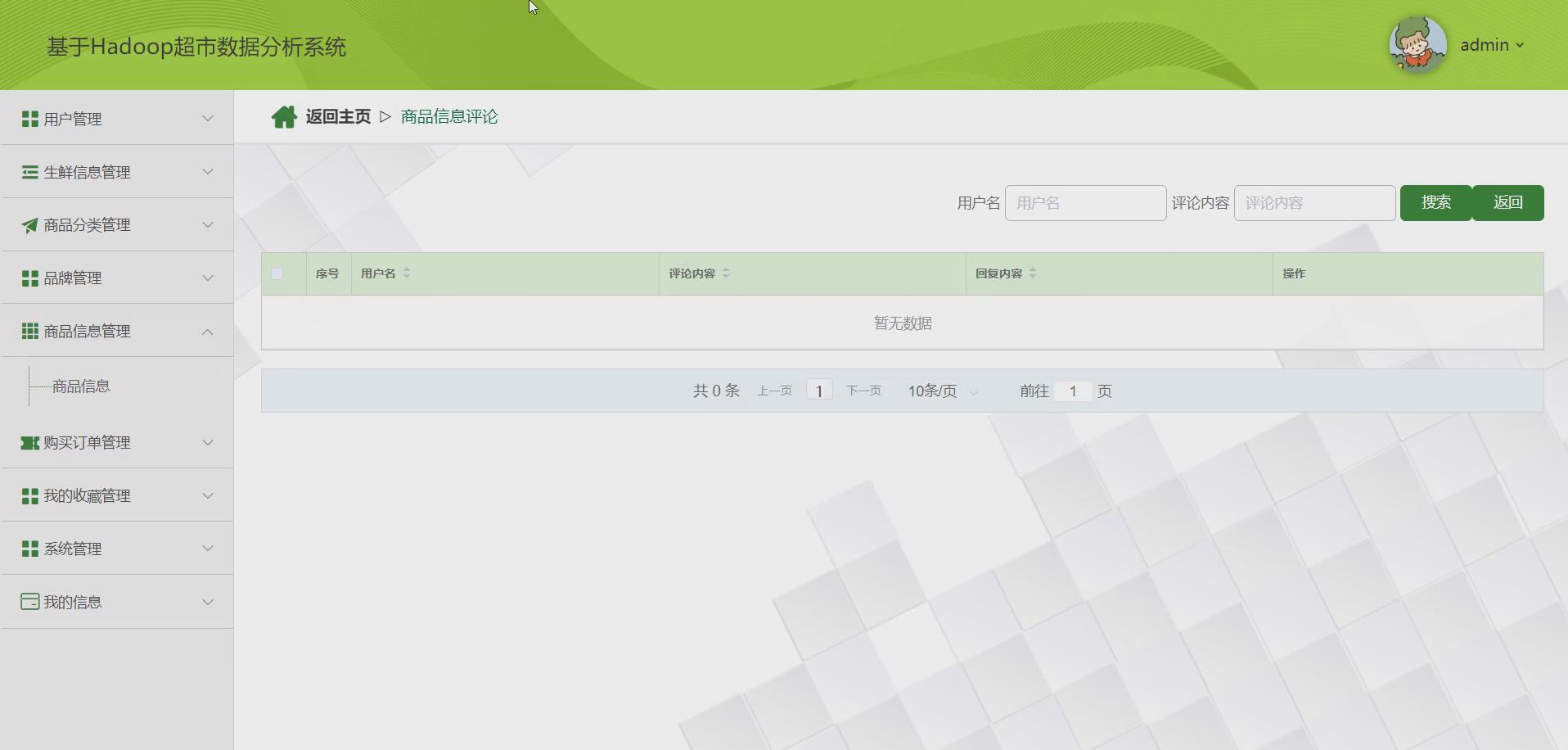Screen dimensions: 1568x750
Task: Click the 返回主页 breadcrumb link
Action: (338, 117)
